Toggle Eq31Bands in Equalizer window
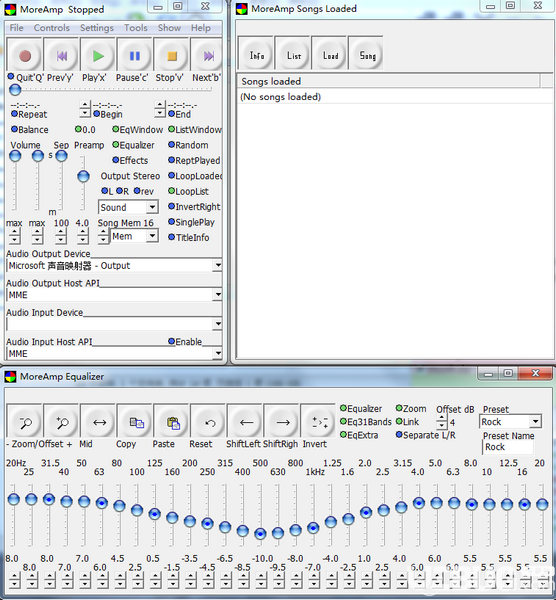This screenshot has height=600, width=556. click(366, 422)
